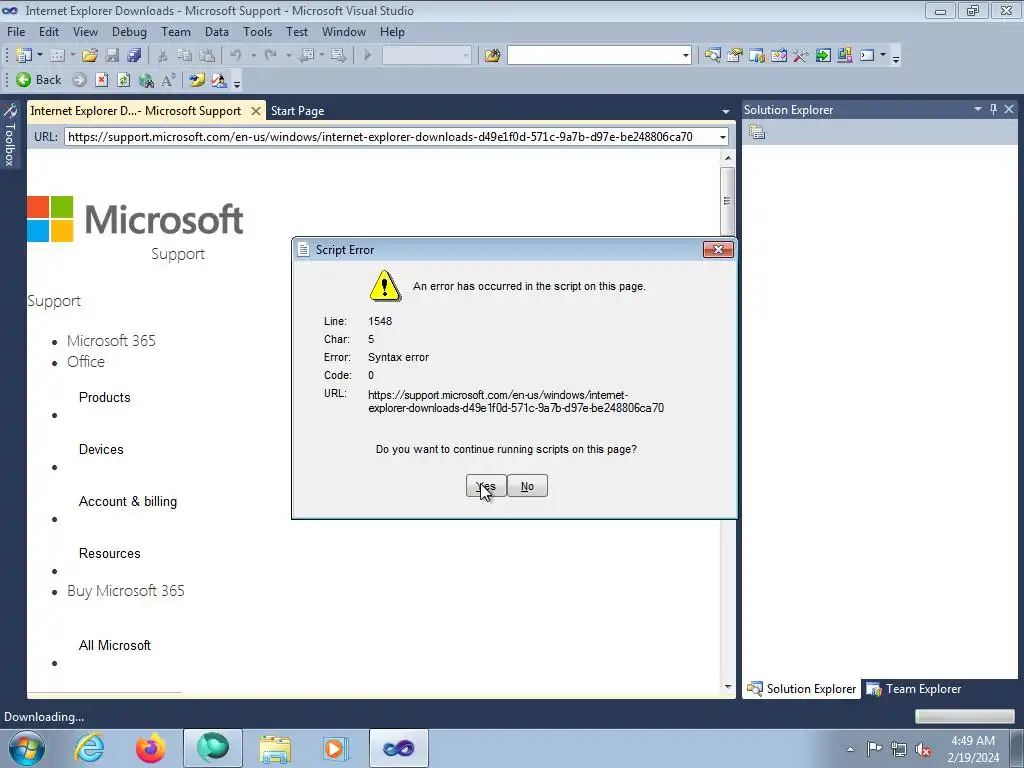This screenshot has width=1024, height=768.
Task: Open the File menu
Action: pyautogui.click(x=16, y=31)
